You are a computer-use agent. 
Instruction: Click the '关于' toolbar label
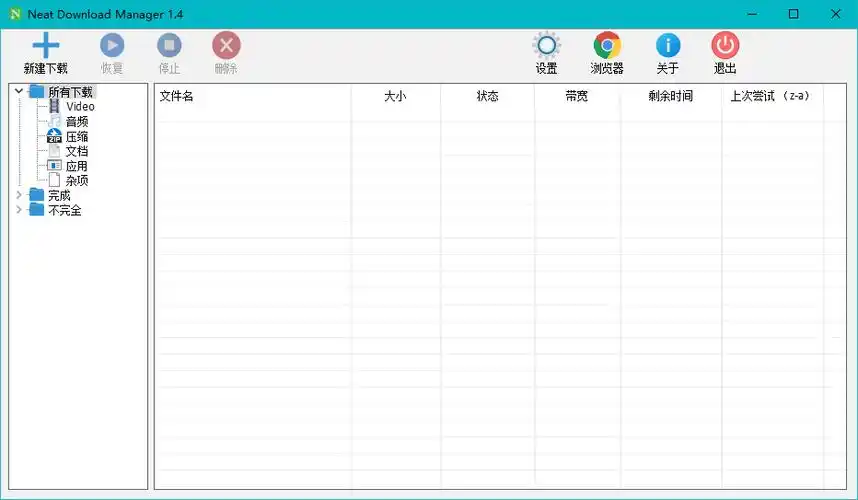[x=668, y=68]
